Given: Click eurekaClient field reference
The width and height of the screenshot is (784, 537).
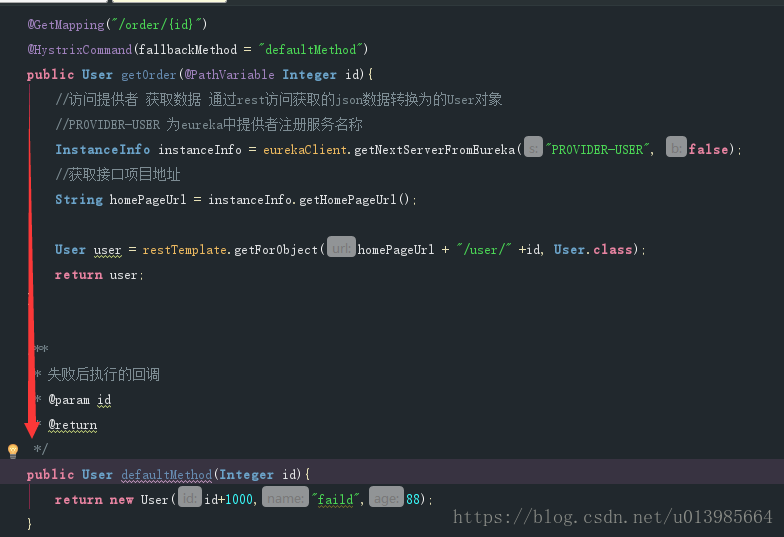Looking at the screenshot, I should pyautogui.click(x=305, y=150).
